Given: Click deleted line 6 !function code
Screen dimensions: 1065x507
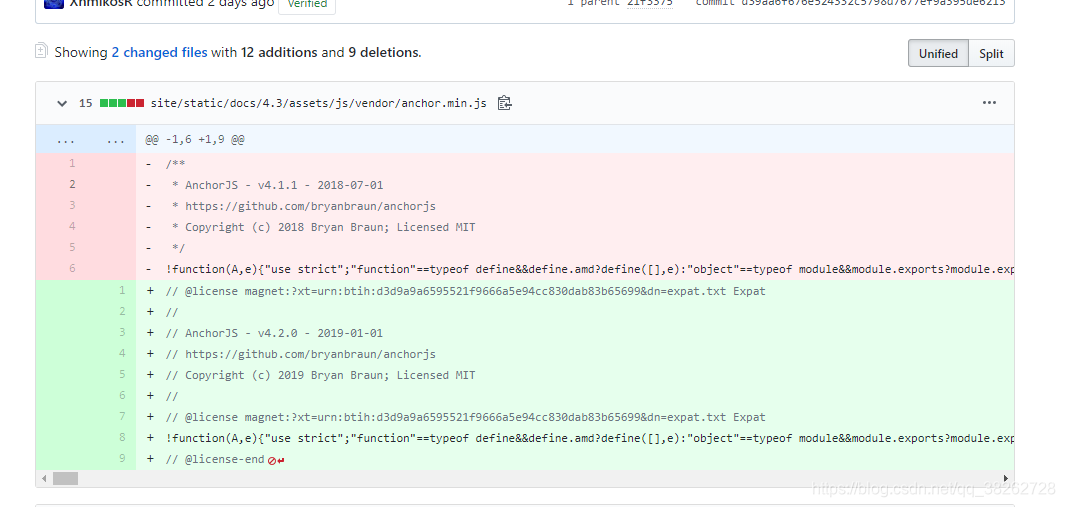Looking at the screenshot, I should pyautogui.click(x=590, y=269).
